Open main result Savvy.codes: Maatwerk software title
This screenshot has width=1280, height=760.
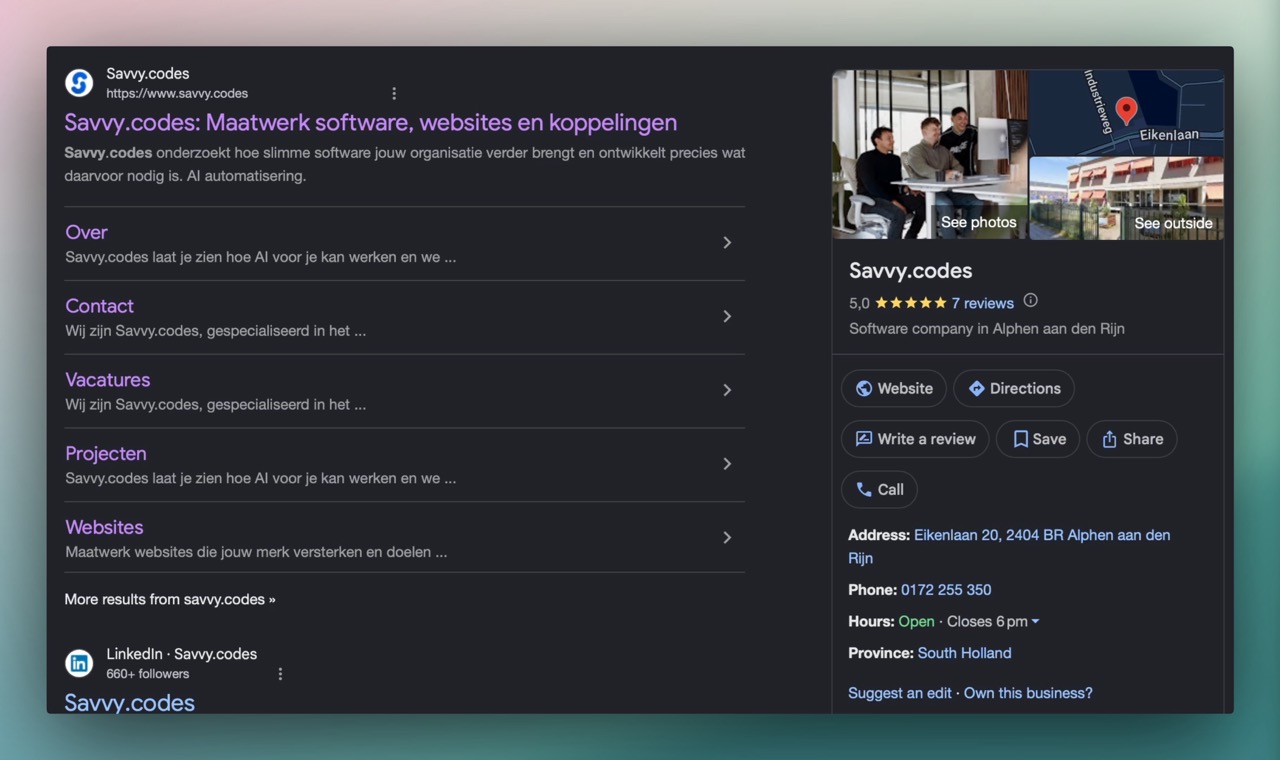(x=371, y=123)
